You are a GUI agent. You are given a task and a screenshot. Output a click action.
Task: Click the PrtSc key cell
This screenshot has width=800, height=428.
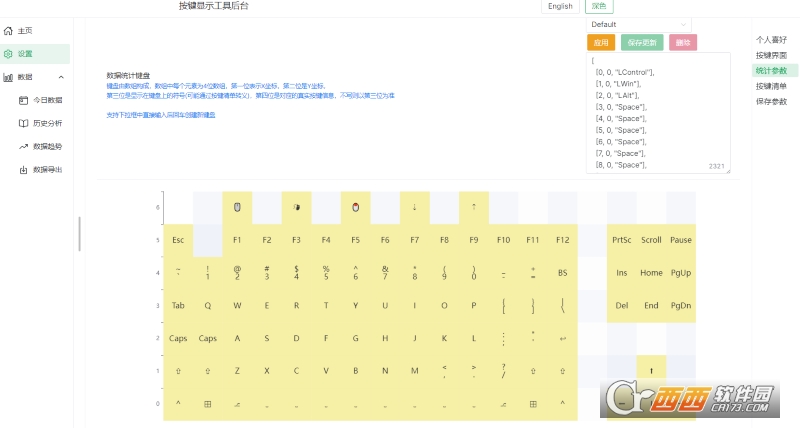[x=622, y=240]
